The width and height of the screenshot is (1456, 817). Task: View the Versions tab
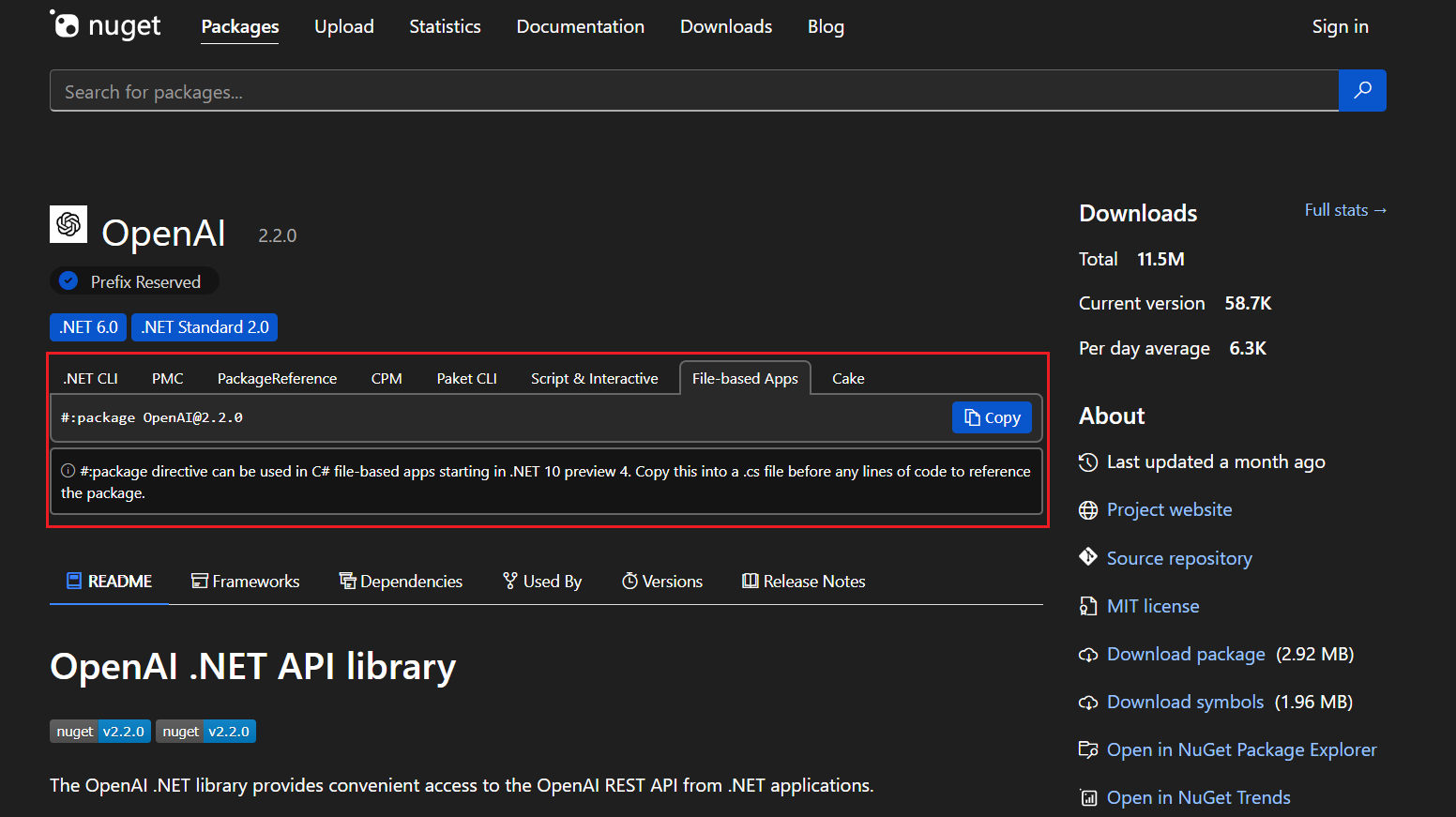click(x=662, y=582)
